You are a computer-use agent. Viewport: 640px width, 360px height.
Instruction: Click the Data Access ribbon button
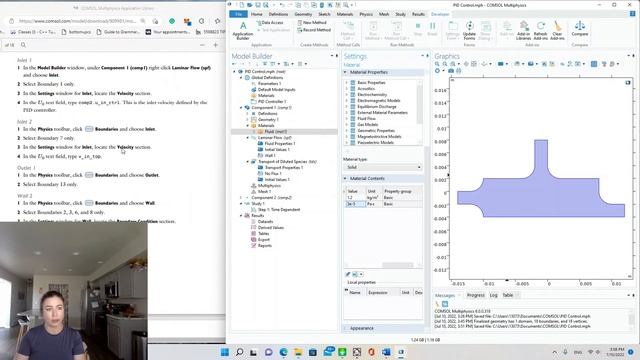tap(270, 23)
